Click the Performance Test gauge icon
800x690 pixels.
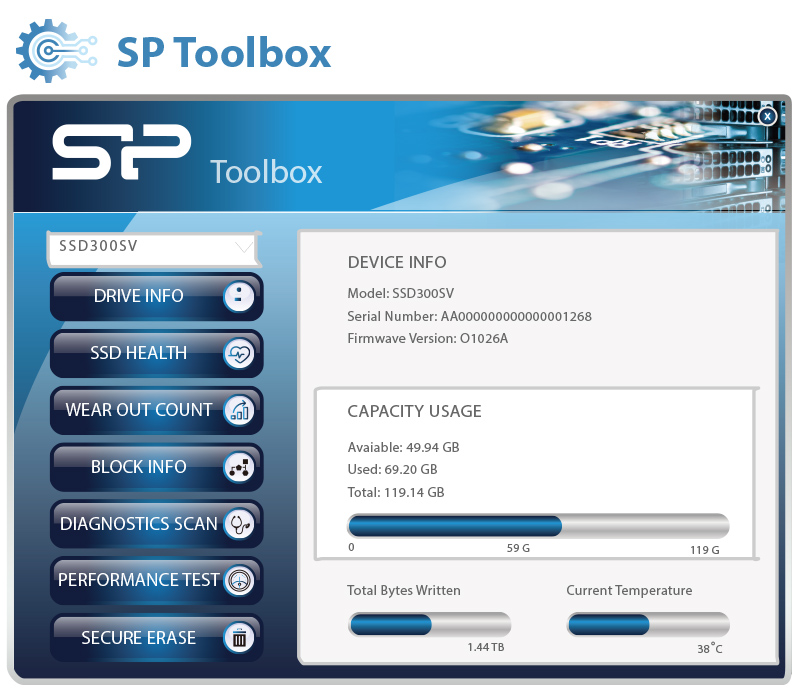pyautogui.click(x=239, y=581)
